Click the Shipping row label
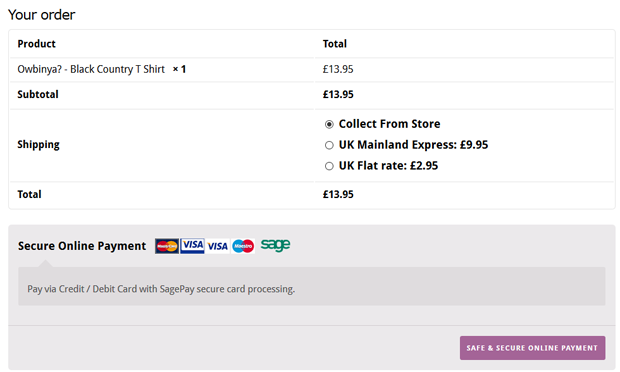Screen dimensions: 620x372 (38, 145)
